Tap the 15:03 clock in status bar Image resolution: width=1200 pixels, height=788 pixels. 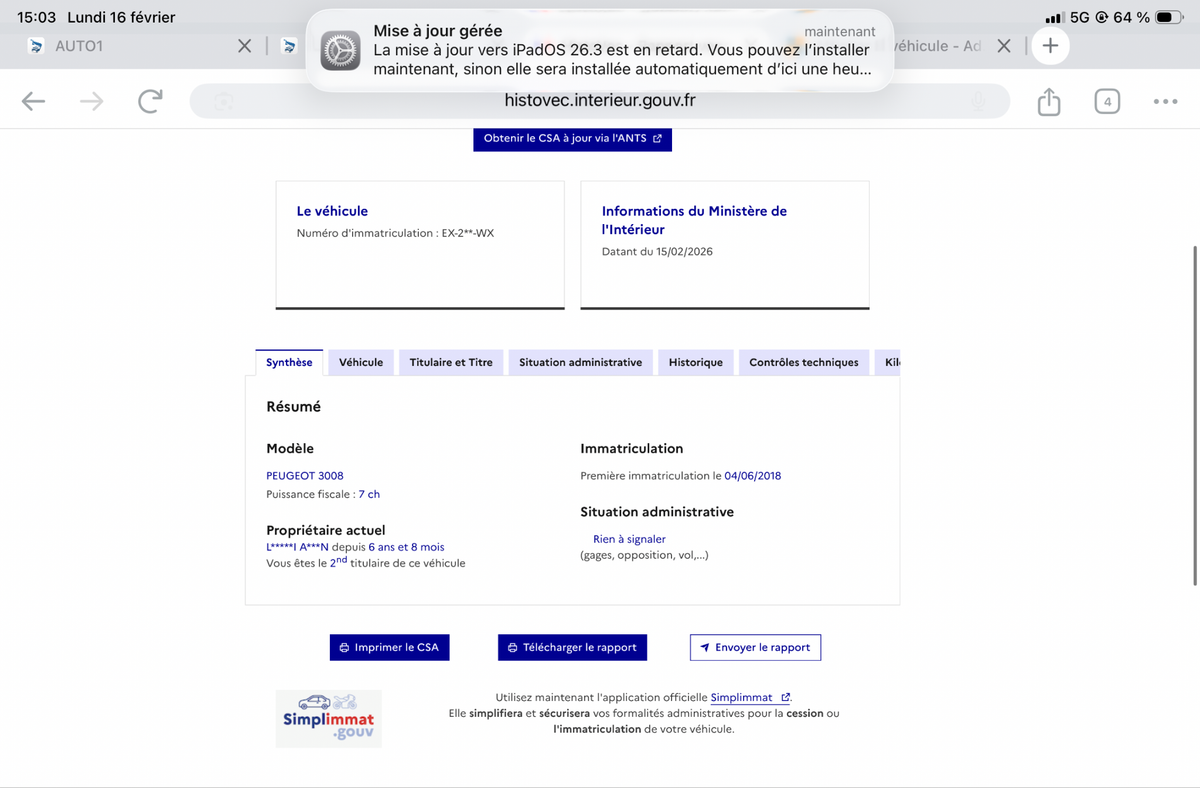37,17
